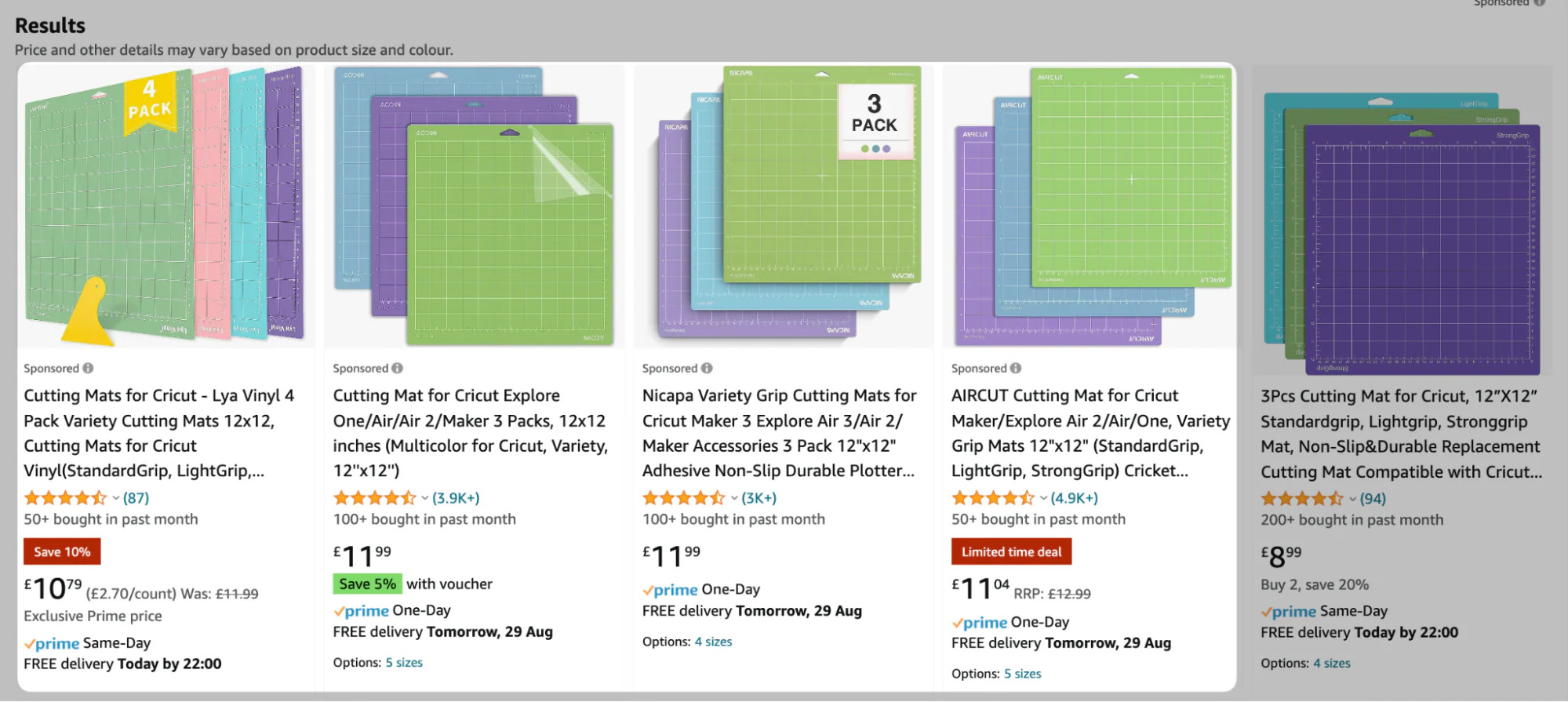Open purple 3Pcs Cutting Mat product image
Viewport: 1568px width, 702px height.
[x=1402, y=220]
